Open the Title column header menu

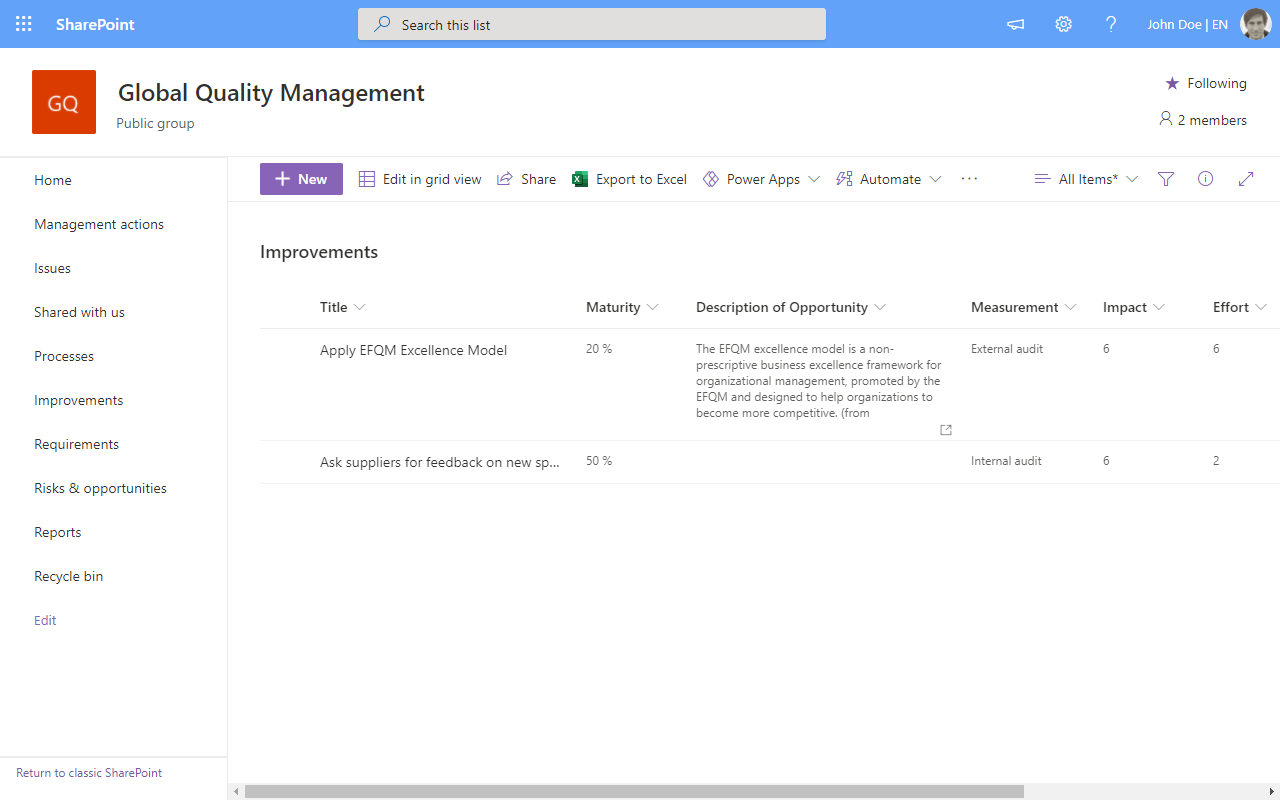(x=342, y=307)
